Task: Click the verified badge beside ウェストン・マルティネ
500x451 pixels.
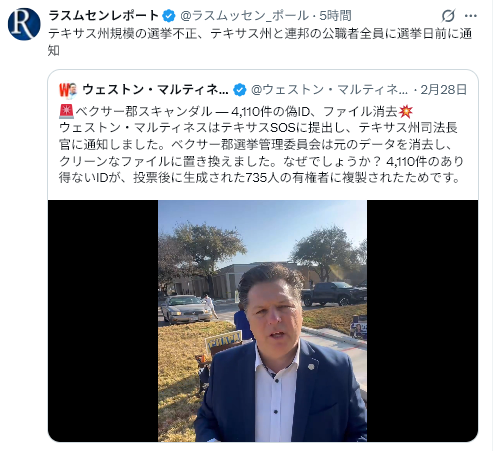Action: pyautogui.click(x=239, y=90)
